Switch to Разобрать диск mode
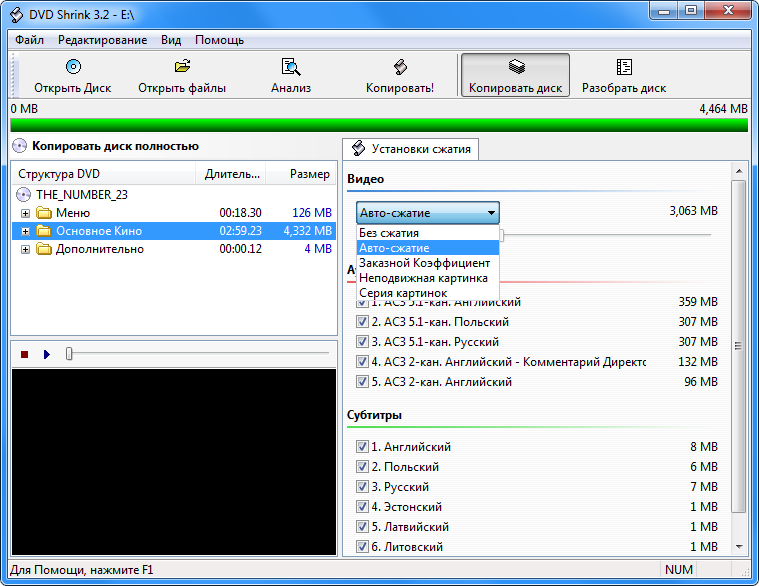Viewport: 759px width, 586px height. point(624,75)
